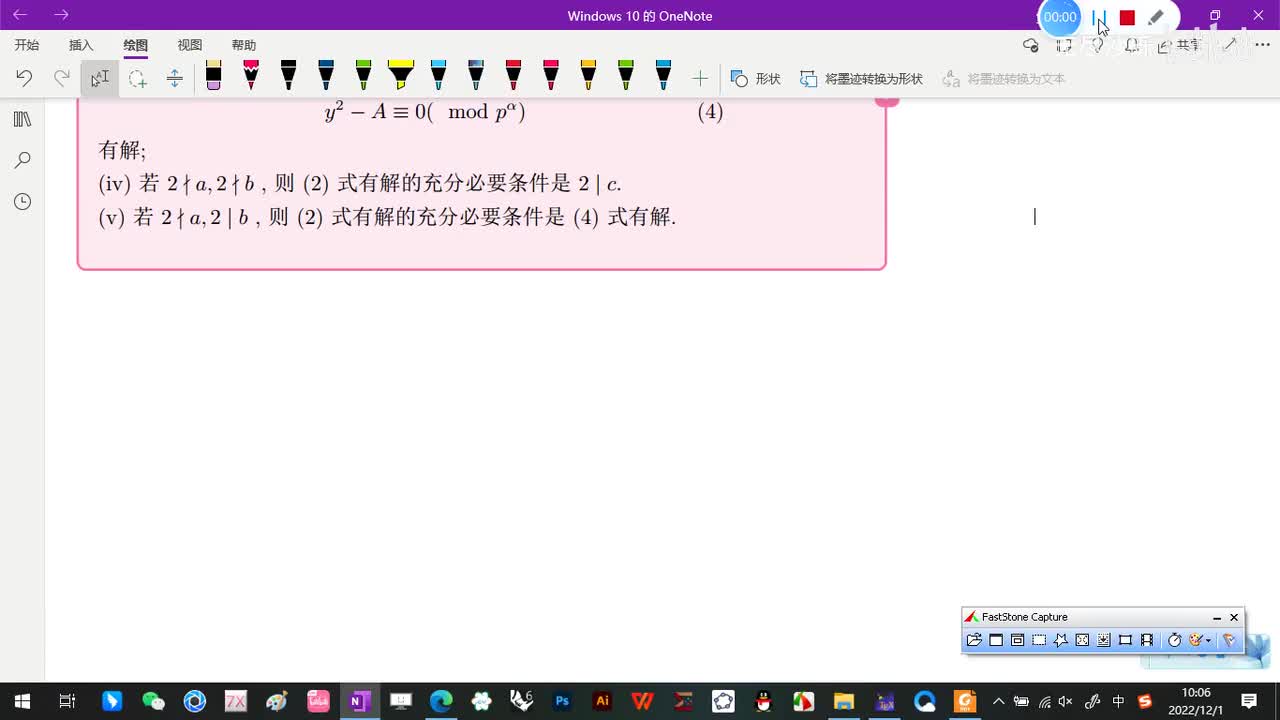Close the FastStone Capture toolbar
1280x720 pixels.
(1234, 617)
